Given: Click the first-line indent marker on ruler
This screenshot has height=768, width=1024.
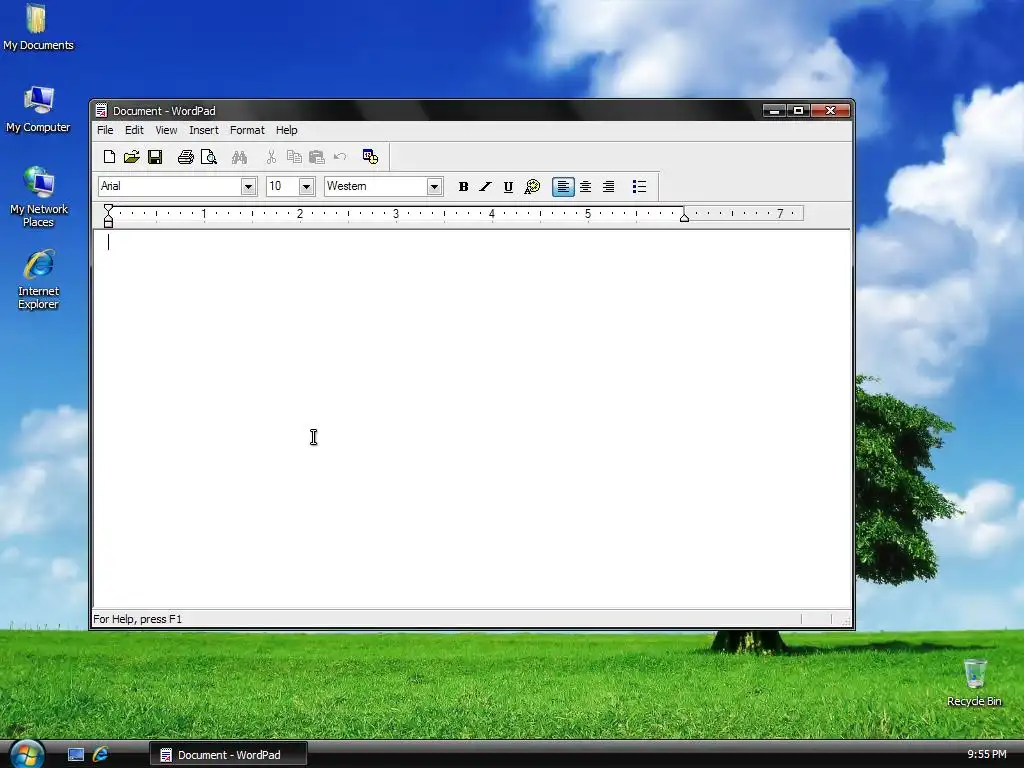Looking at the screenshot, I should (108, 208).
